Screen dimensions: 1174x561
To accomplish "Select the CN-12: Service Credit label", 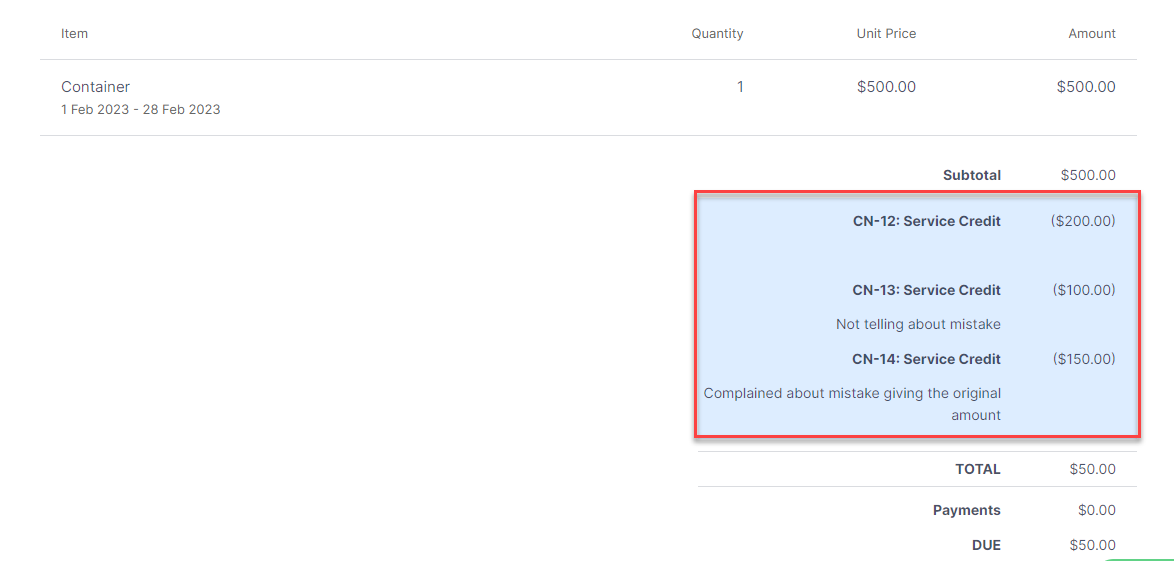I will (x=926, y=222).
